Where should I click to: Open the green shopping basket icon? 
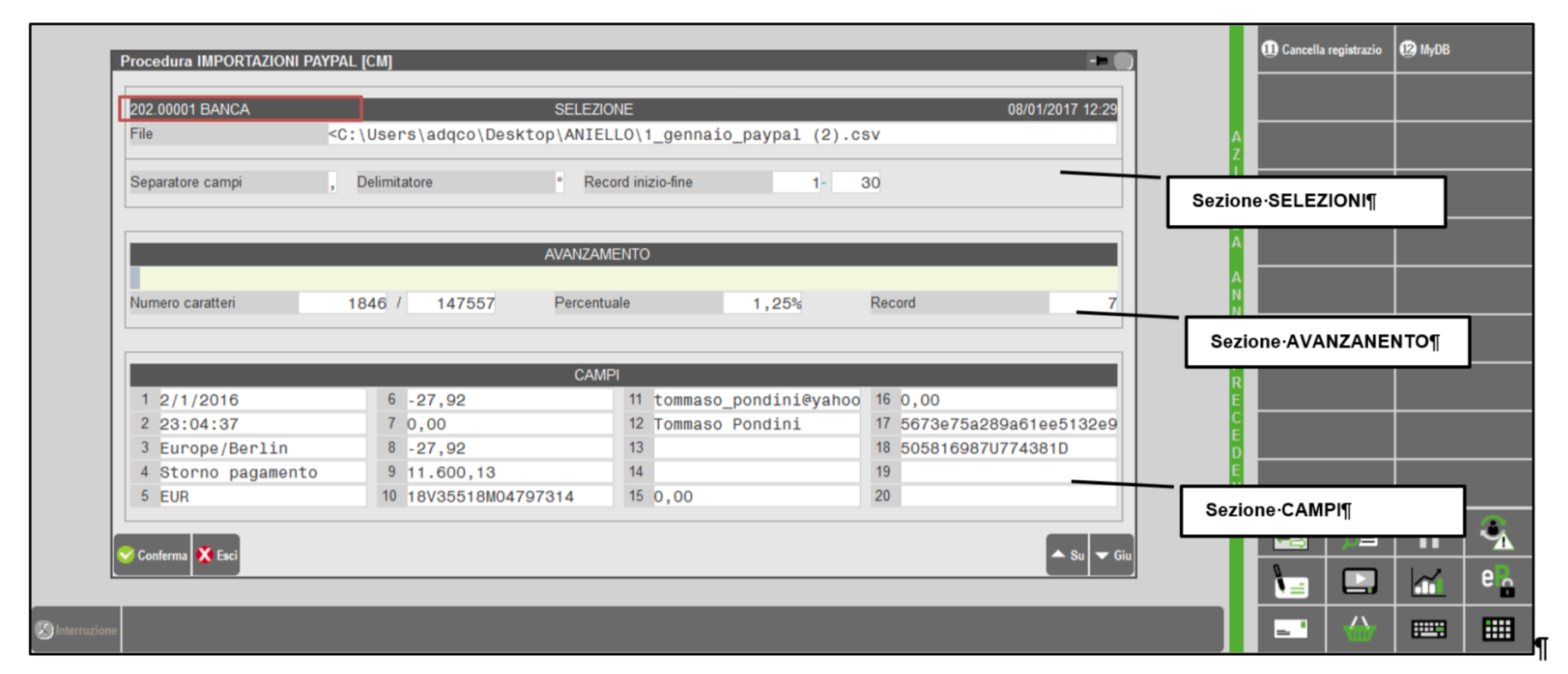click(1359, 629)
